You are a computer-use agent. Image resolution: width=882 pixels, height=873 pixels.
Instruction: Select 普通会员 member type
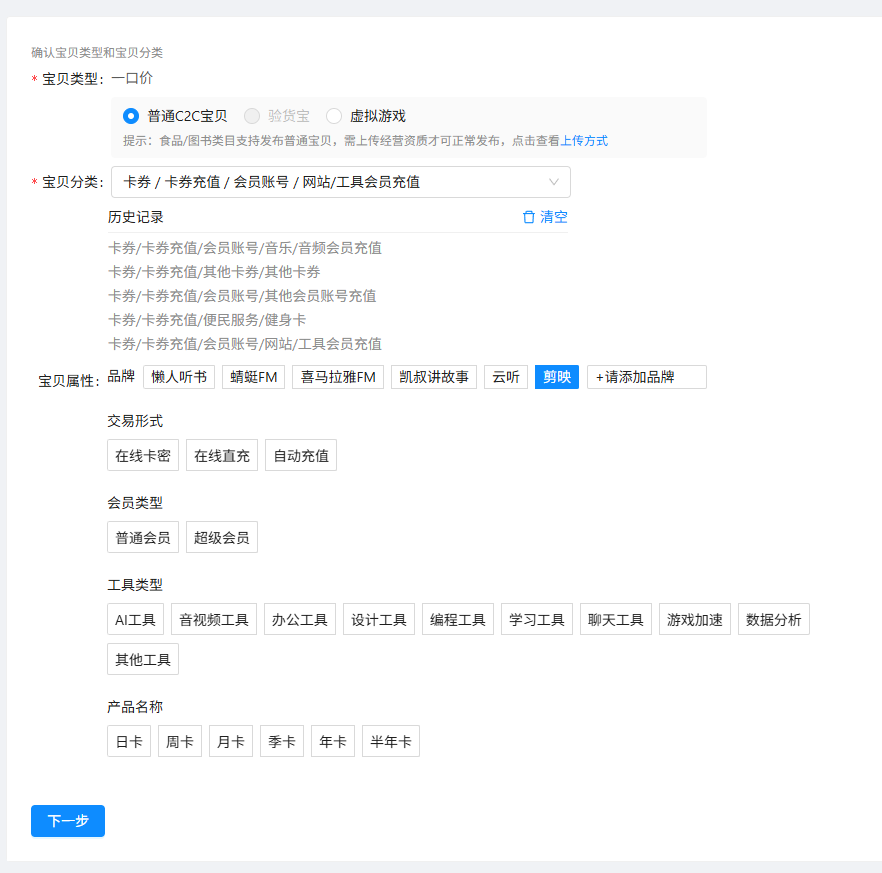click(143, 538)
